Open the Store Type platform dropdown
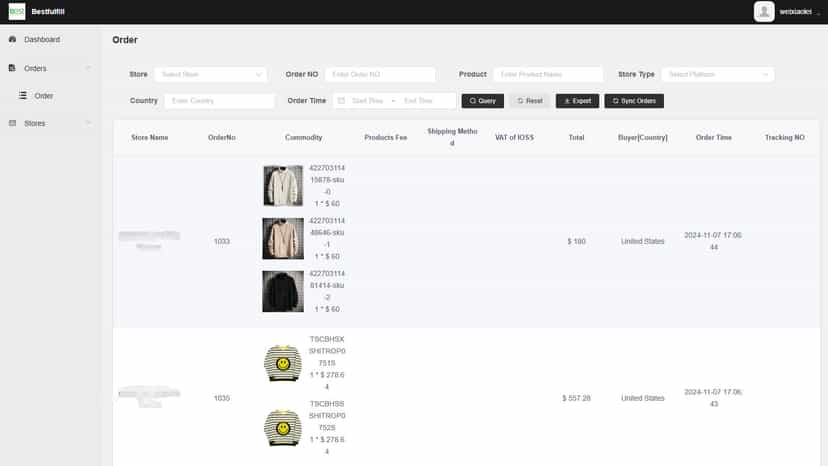828x466 pixels. (x=718, y=74)
